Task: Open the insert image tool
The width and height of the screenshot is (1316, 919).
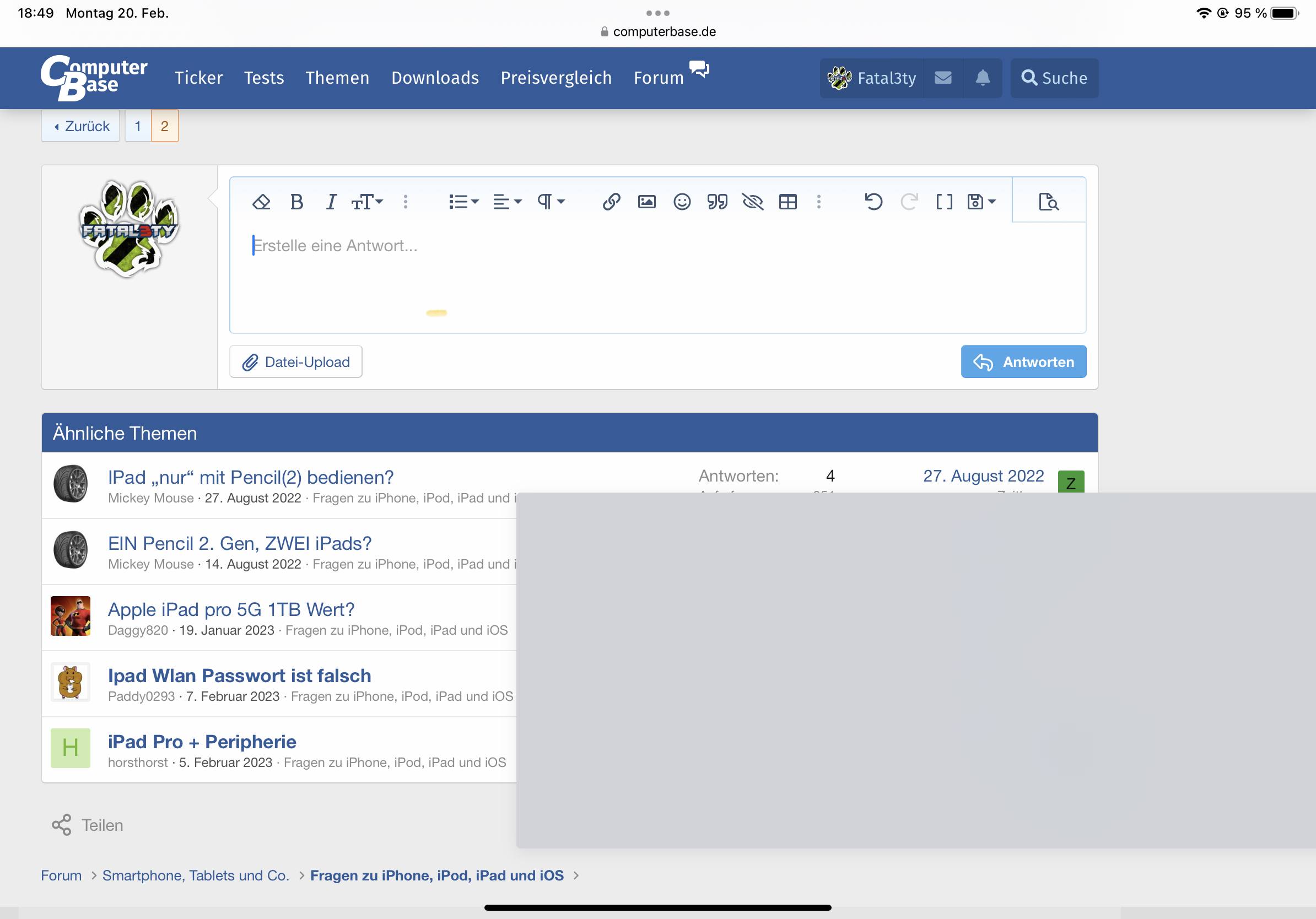Action: (x=646, y=202)
